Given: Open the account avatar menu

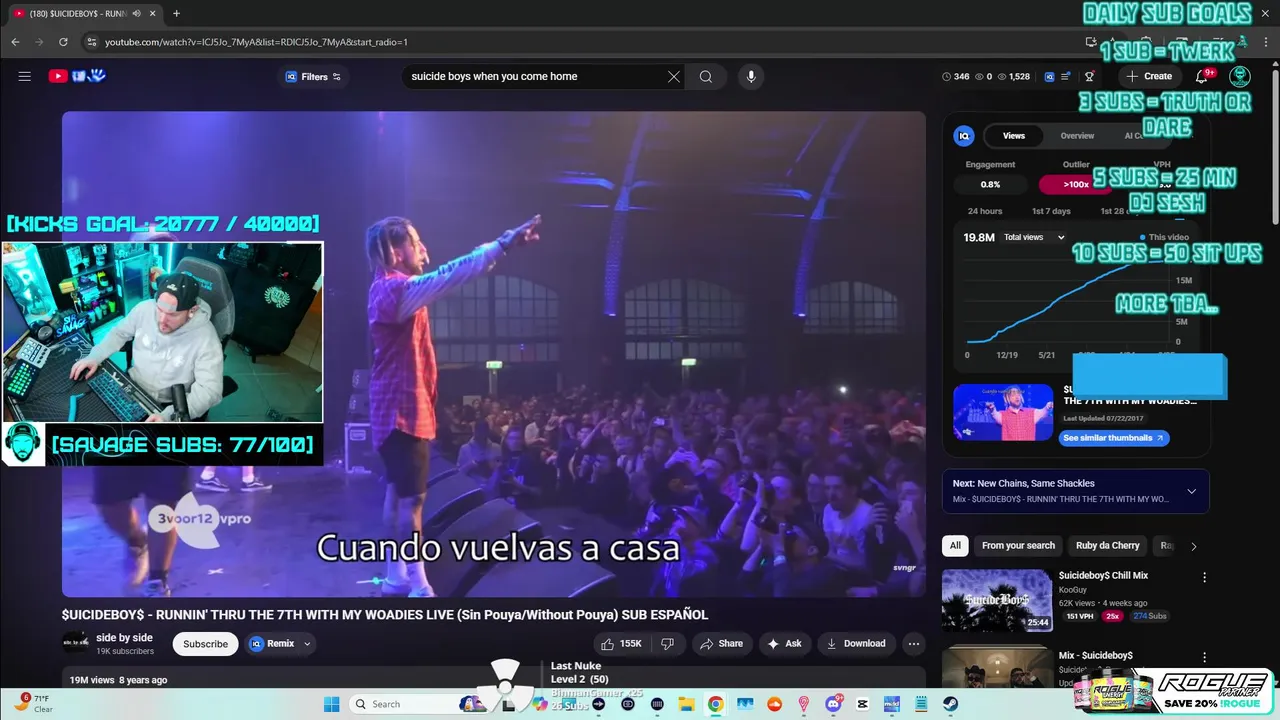Looking at the screenshot, I should [x=1240, y=76].
